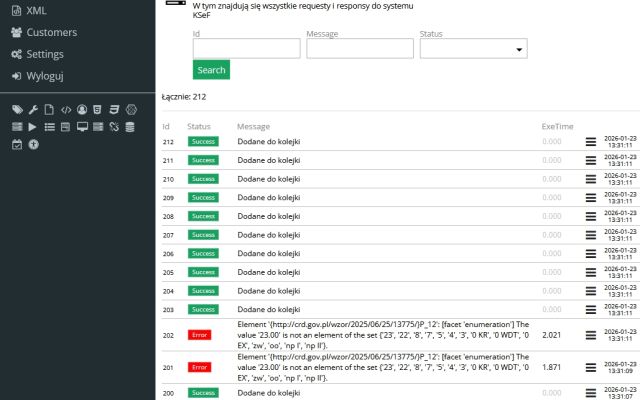
Task: Focus the Id filter input field
Action: coord(246,49)
